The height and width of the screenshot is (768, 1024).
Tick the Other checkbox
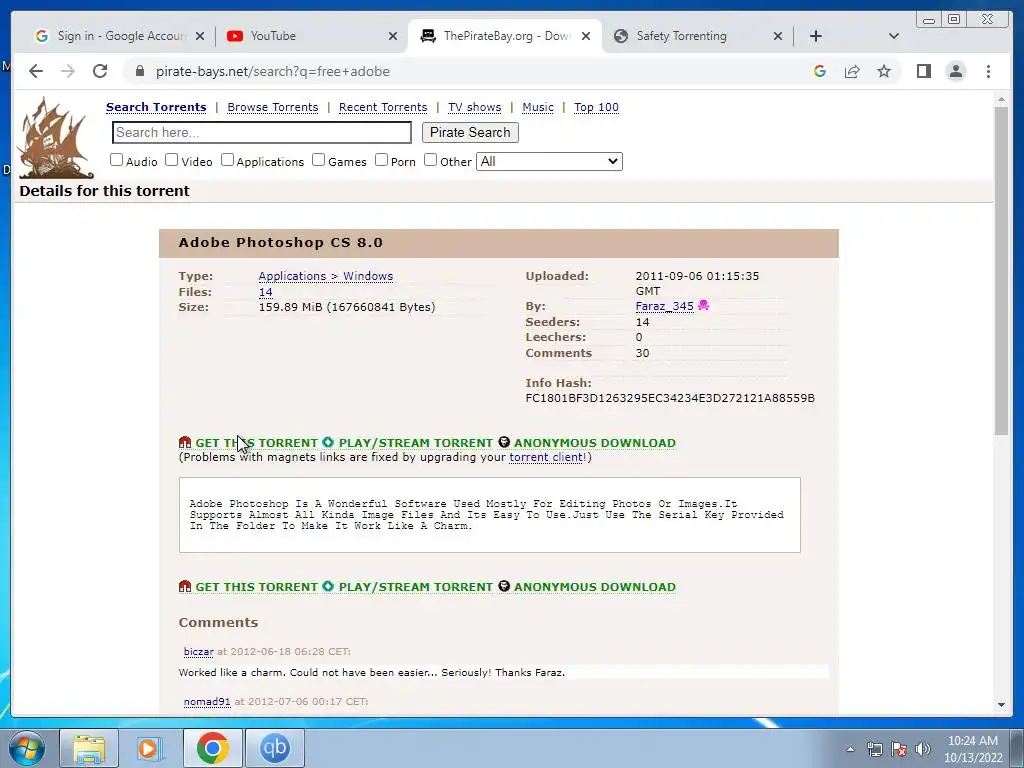click(x=430, y=160)
